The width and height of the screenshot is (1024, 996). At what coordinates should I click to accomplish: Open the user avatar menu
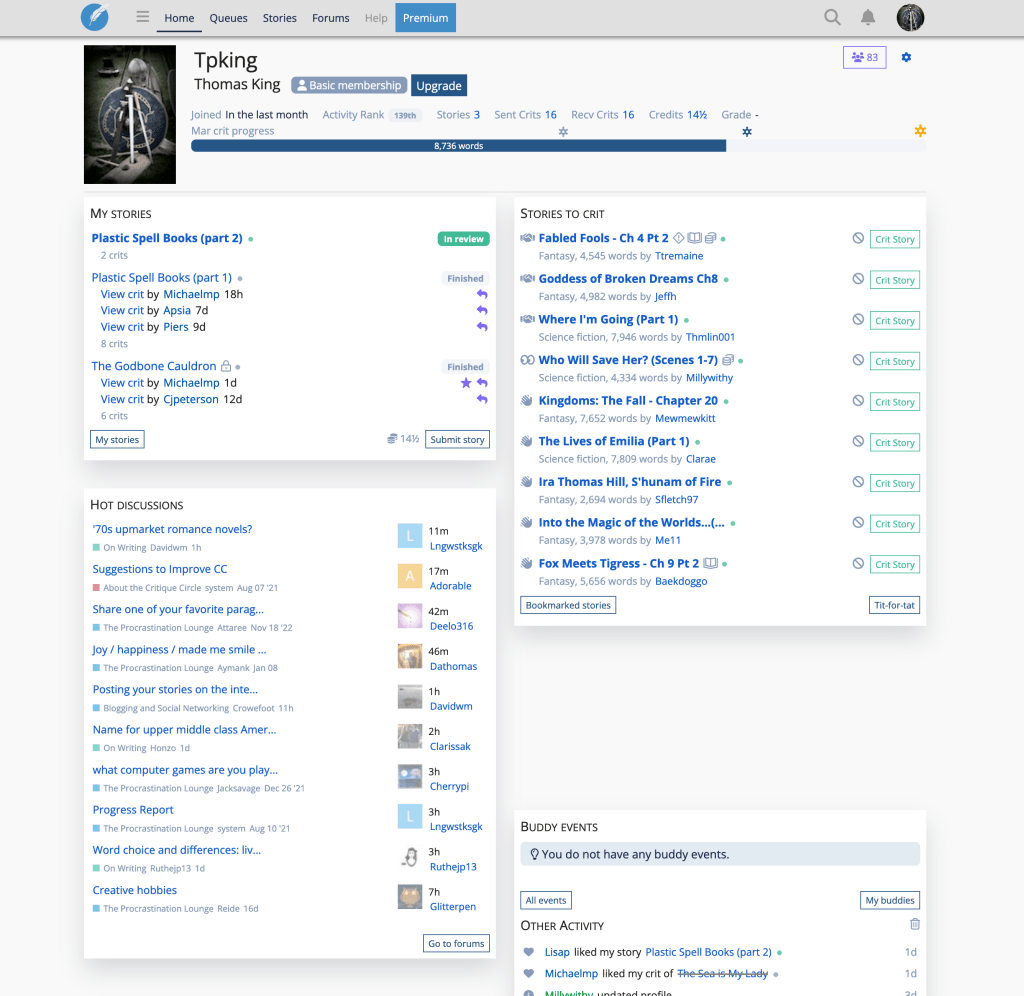tap(910, 17)
